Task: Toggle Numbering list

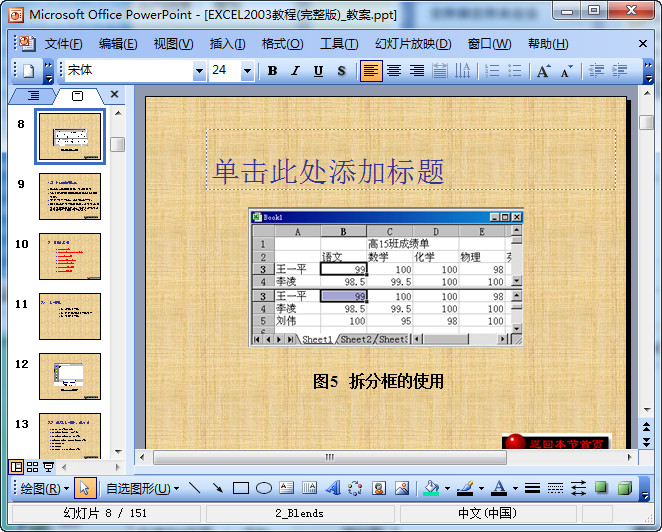Action: coord(491,71)
